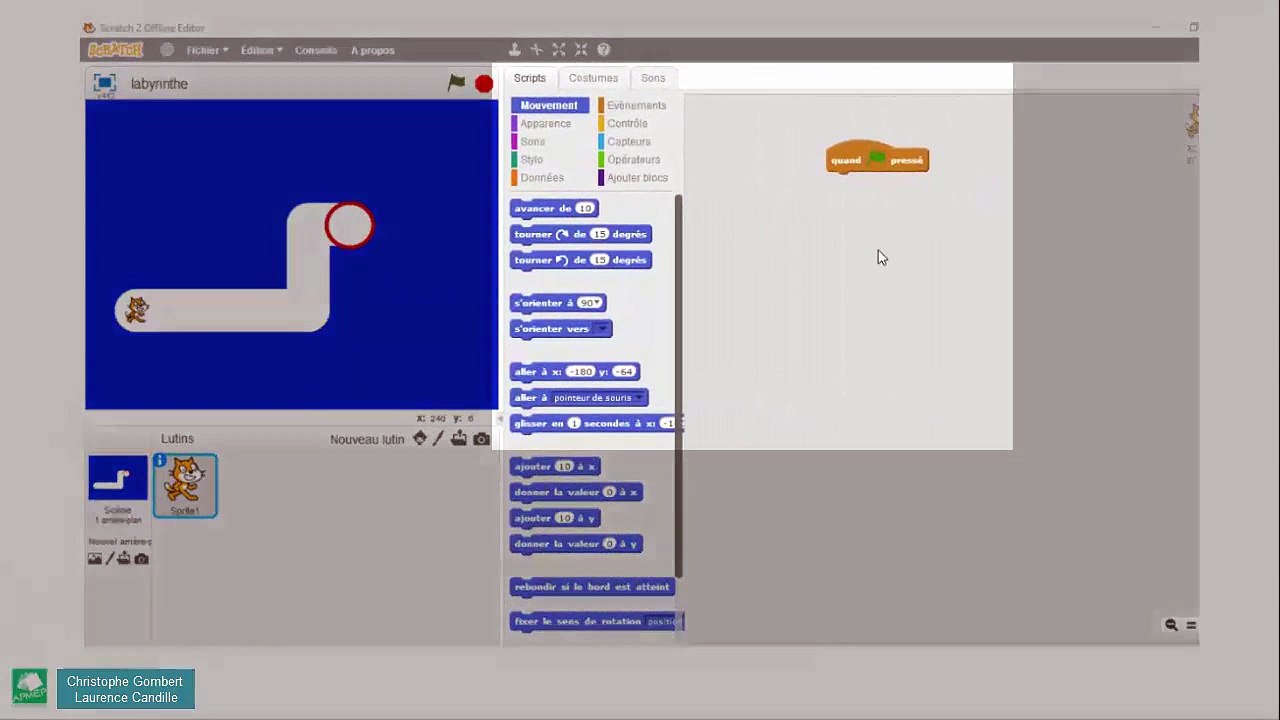Image resolution: width=1280 pixels, height=720 pixels.
Task: Select the Evènements block category
Action: tap(636, 105)
